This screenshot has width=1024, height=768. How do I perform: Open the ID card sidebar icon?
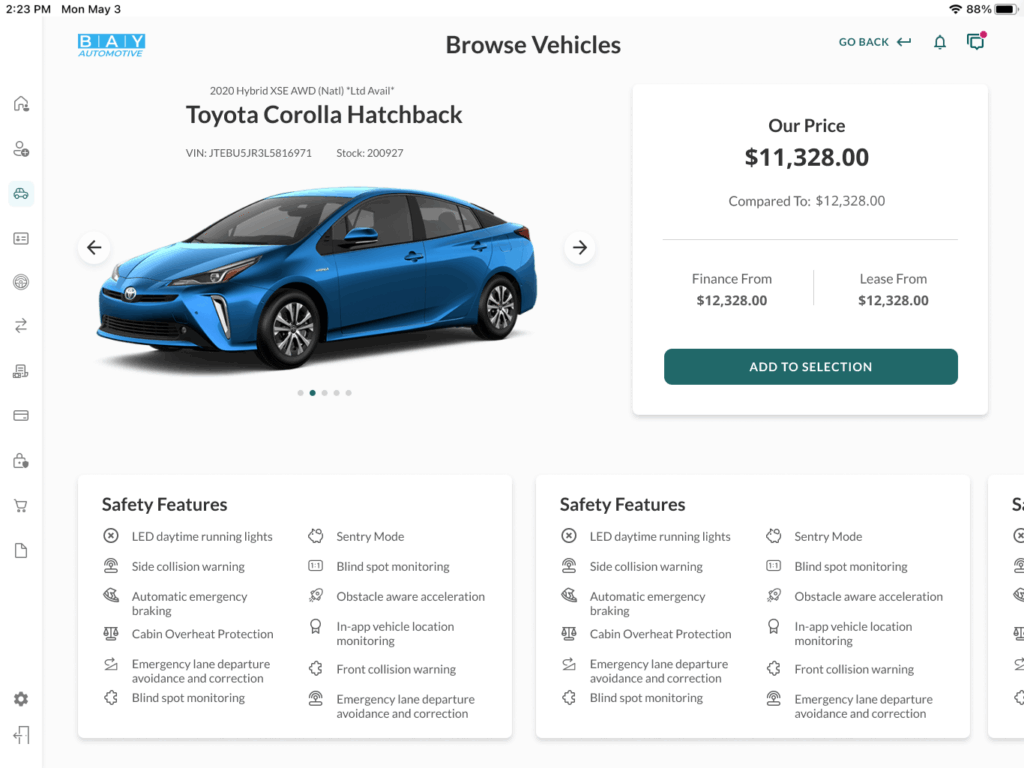(21, 238)
